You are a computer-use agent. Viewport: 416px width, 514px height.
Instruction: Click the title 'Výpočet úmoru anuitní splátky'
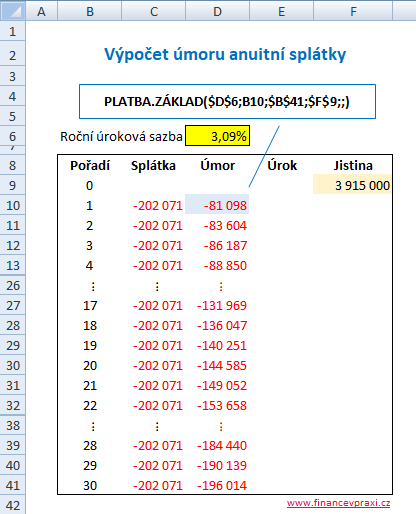225,54
